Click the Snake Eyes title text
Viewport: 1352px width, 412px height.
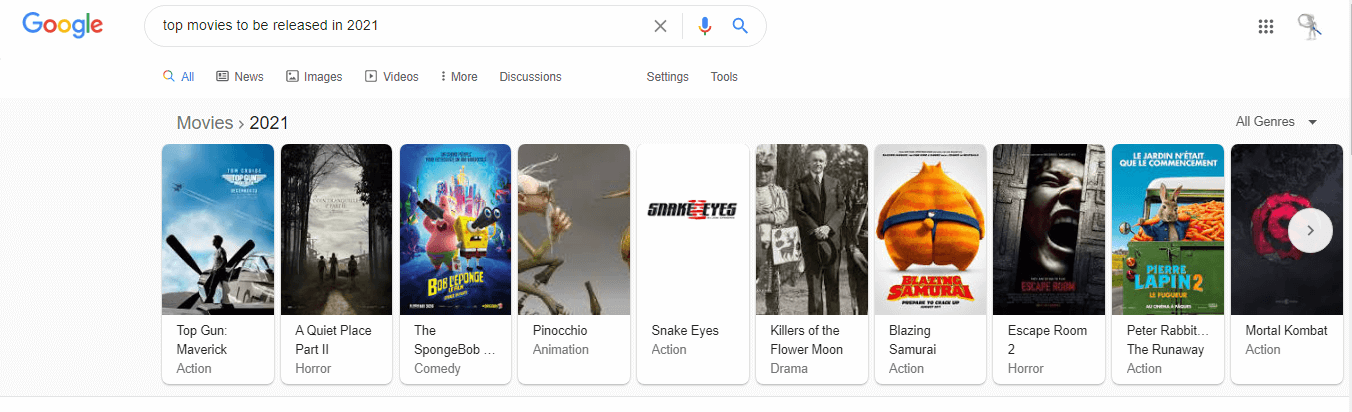685,331
